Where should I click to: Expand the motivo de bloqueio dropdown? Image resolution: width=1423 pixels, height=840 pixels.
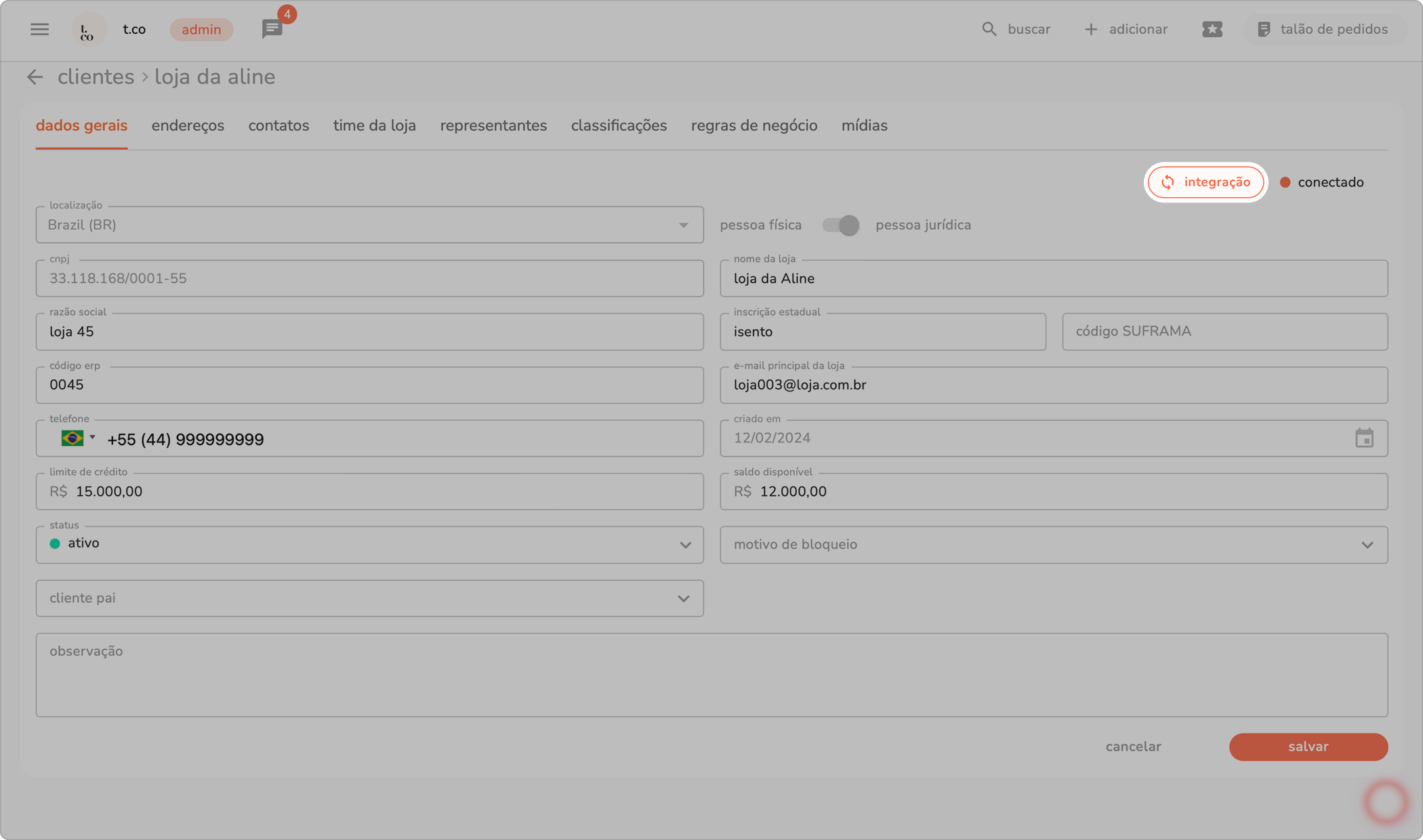tap(1367, 545)
